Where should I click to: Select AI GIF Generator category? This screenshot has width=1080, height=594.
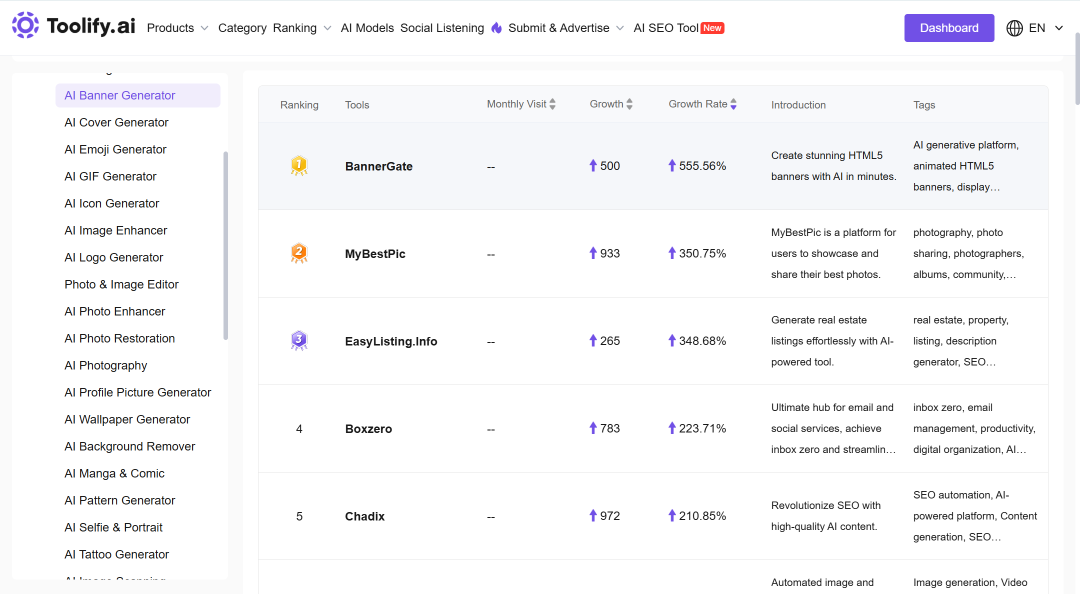110,176
